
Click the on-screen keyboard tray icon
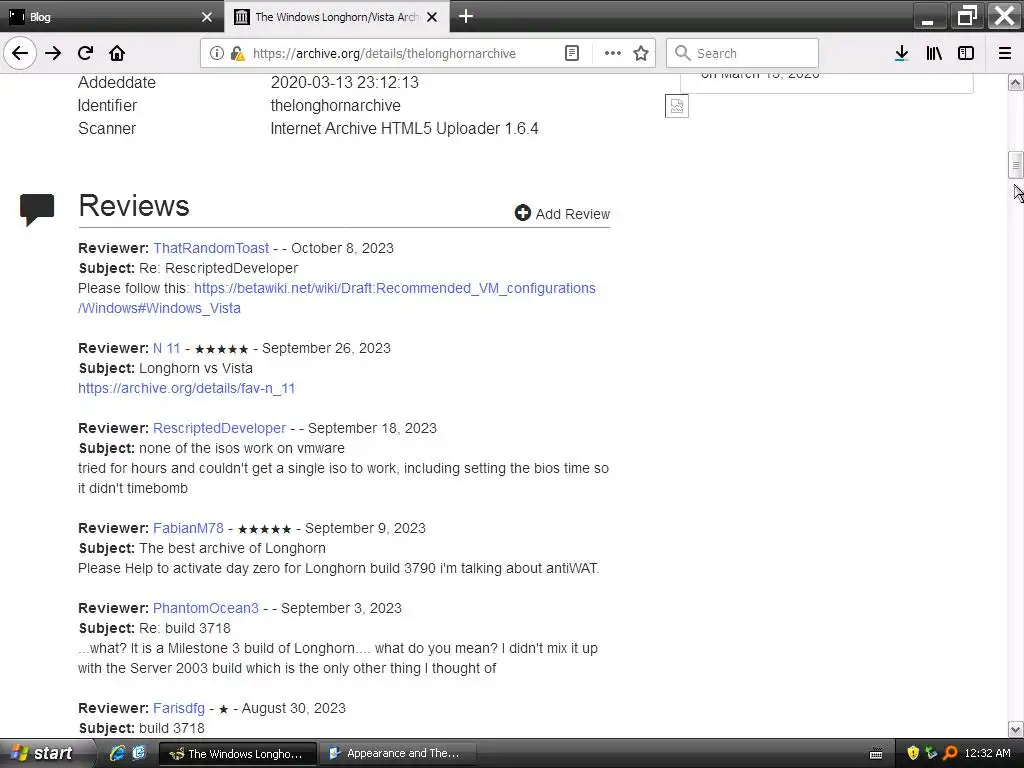876,754
